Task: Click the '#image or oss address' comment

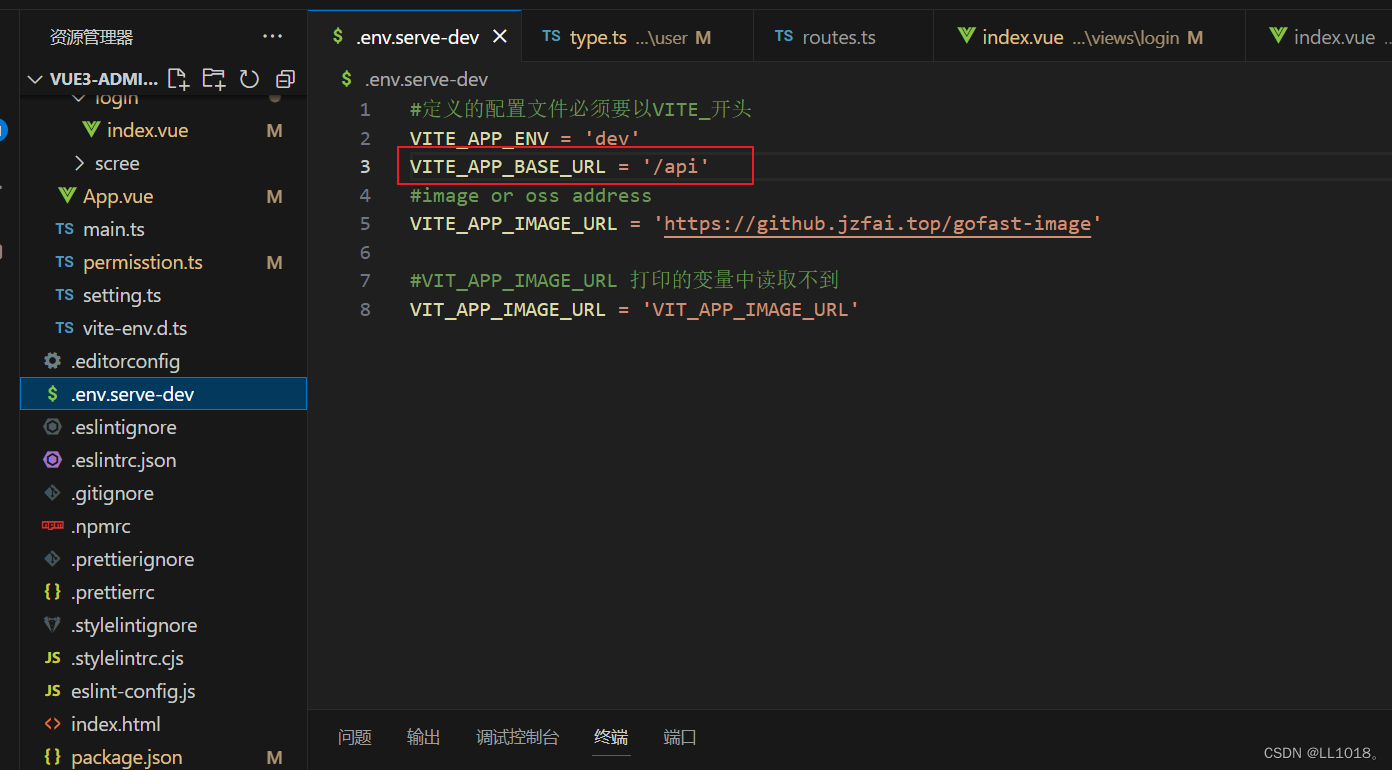Action: pyautogui.click(x=530, y=195)
